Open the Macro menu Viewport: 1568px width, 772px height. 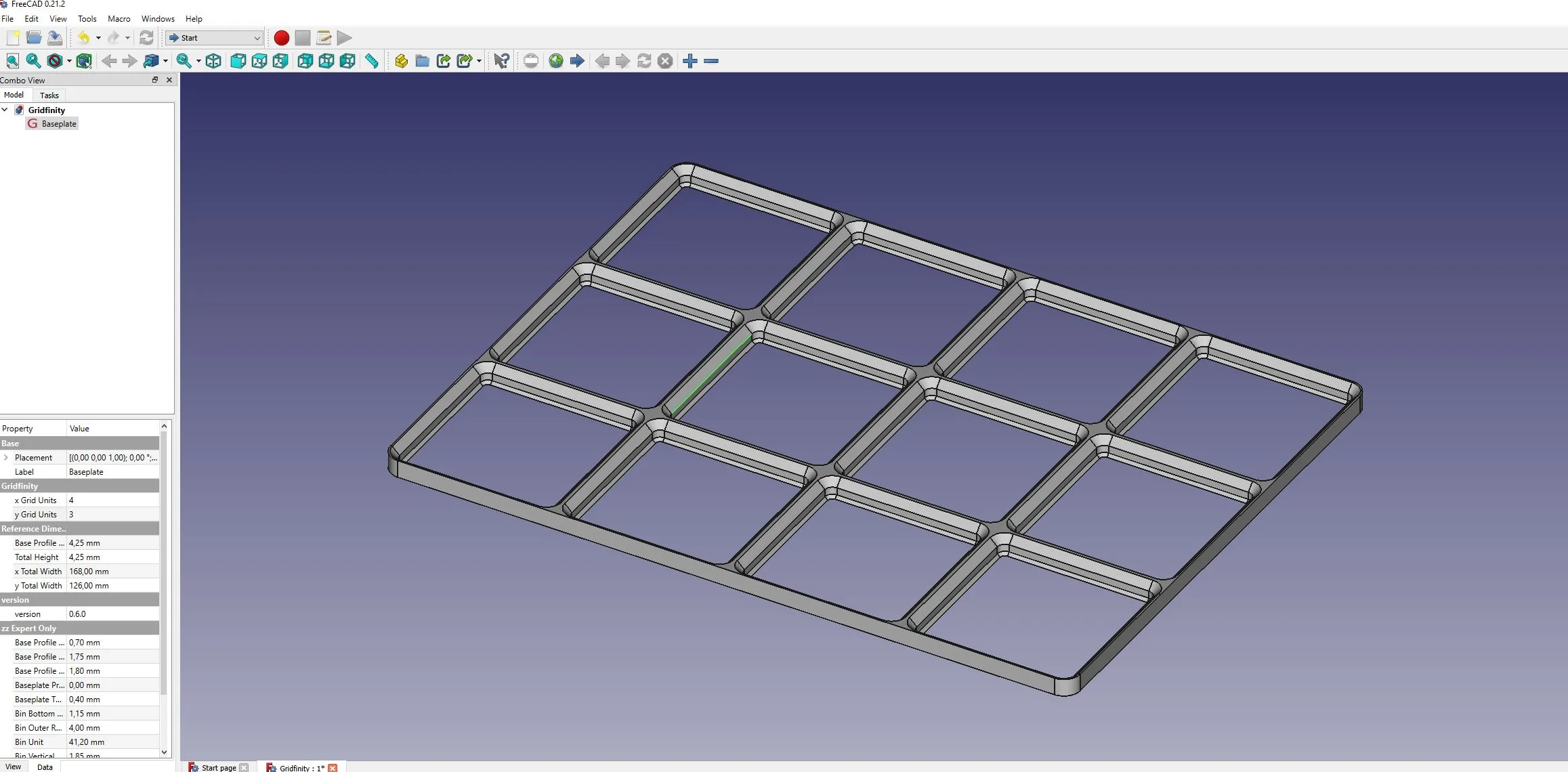pos(119,18)
